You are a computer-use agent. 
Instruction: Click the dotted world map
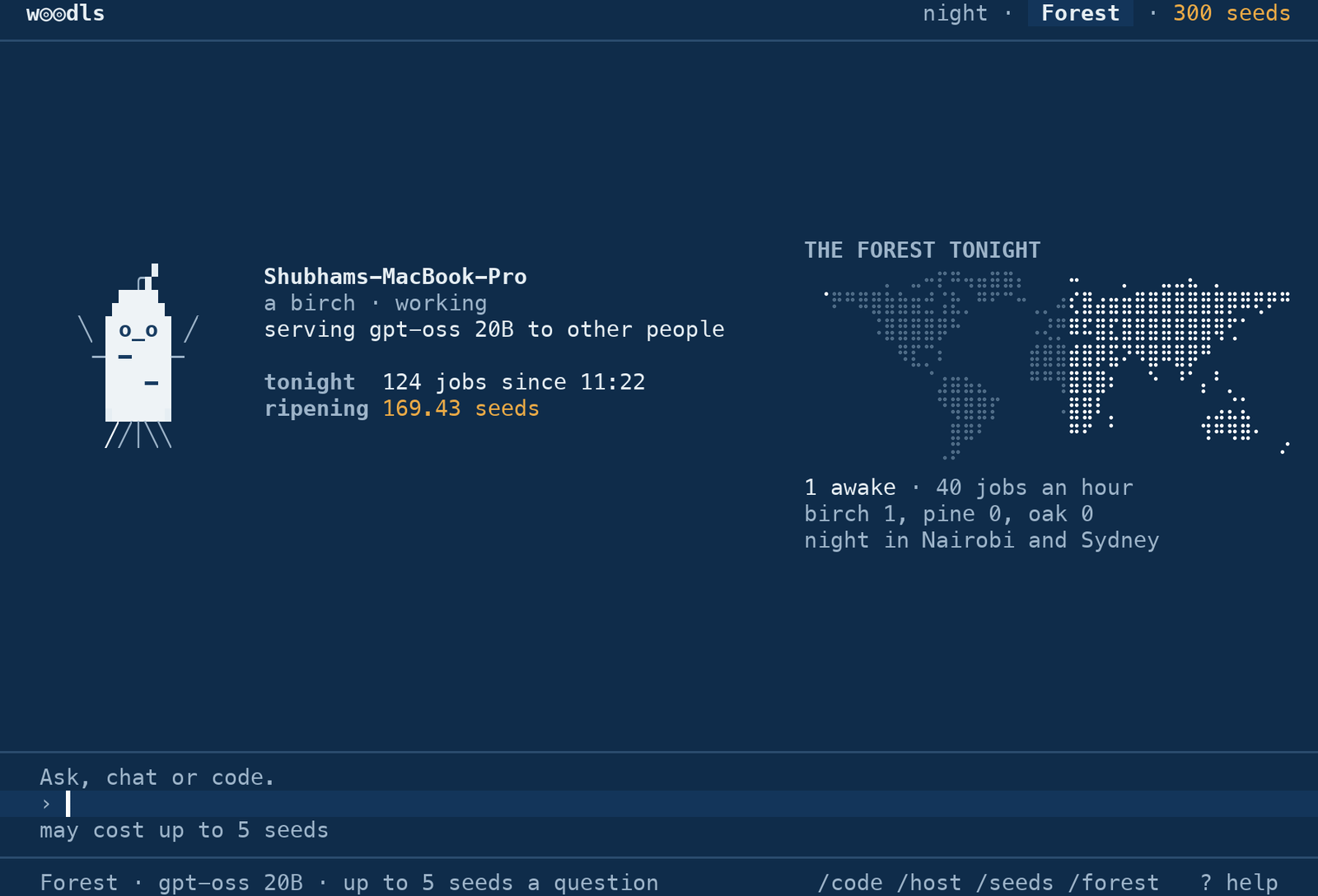coord(1057,366)
